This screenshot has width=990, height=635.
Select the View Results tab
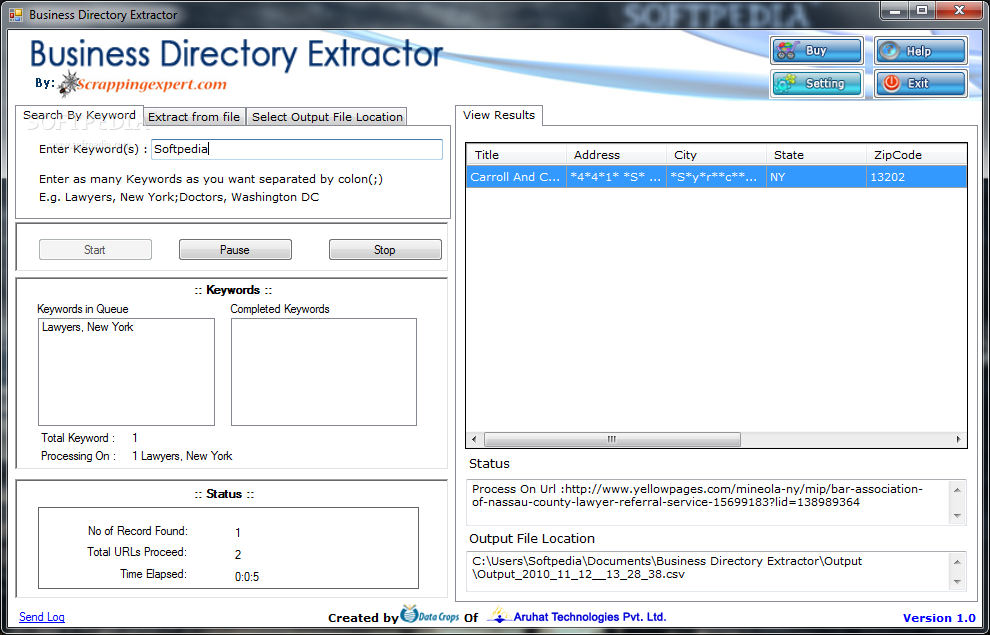(x=499, y=116)
